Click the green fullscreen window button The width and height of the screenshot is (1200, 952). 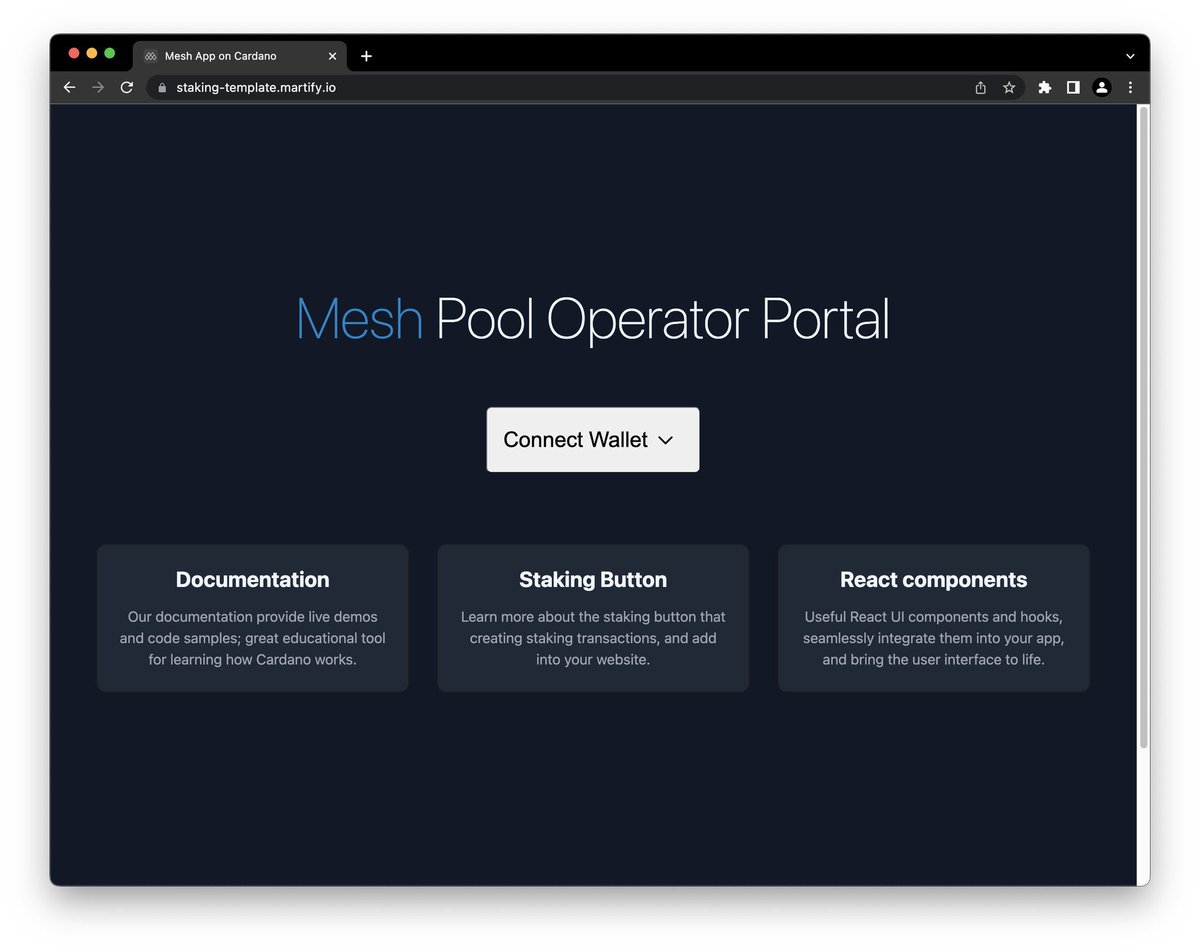tap(110, 53)
